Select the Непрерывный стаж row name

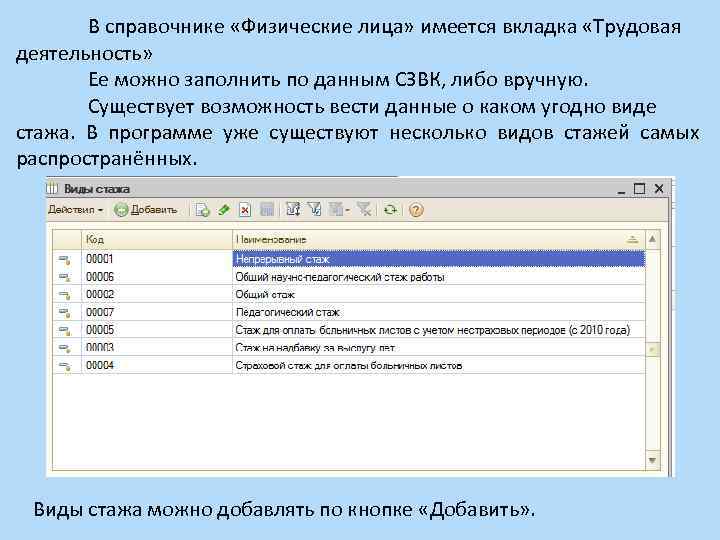click(439, 259)
